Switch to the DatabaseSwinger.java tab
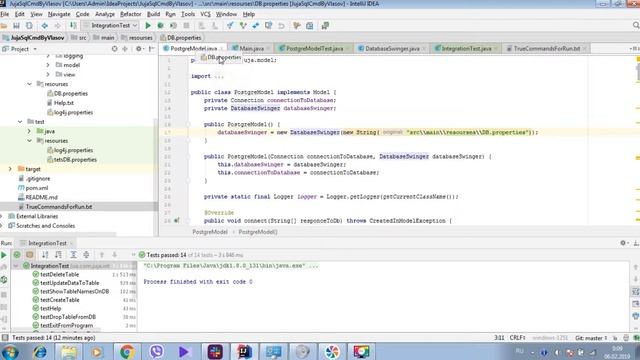 click(x=392, y=49)
